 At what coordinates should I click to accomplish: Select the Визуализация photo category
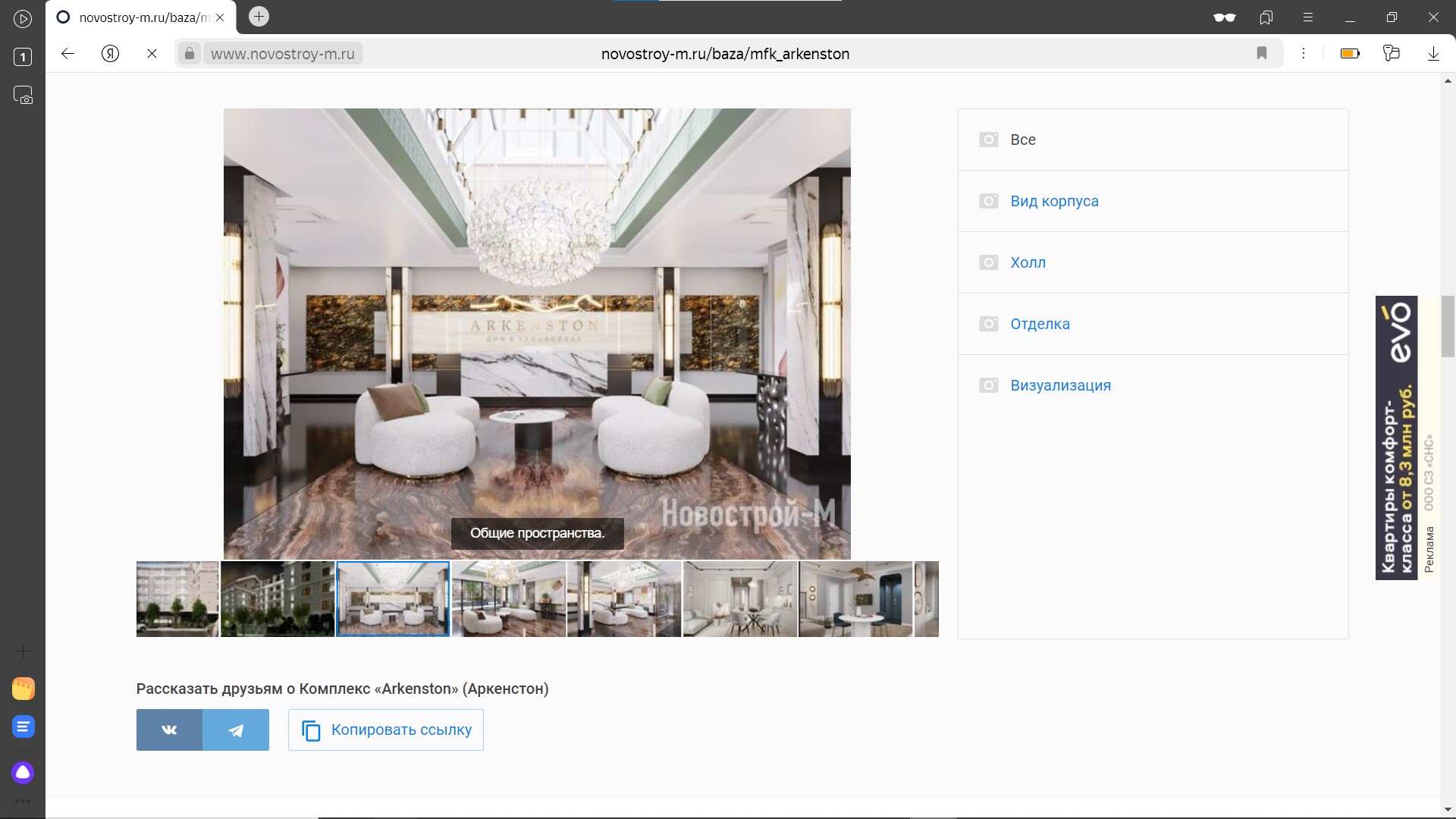pos(1153,385)
